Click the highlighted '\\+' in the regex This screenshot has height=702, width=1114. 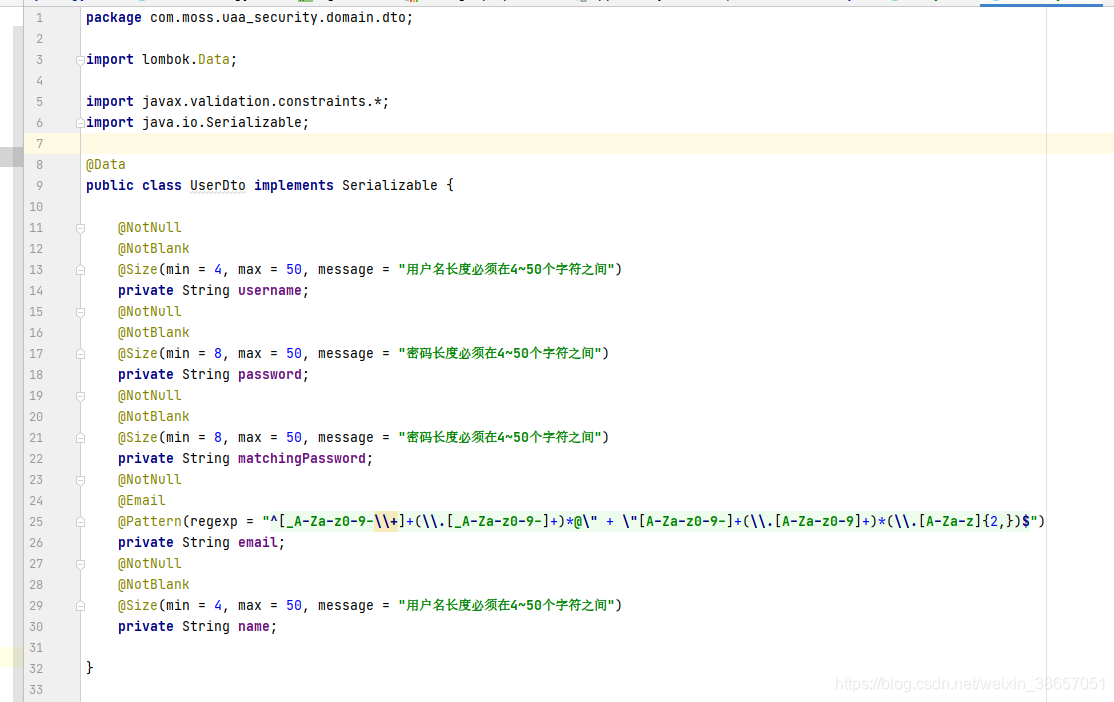click(386, 522)
